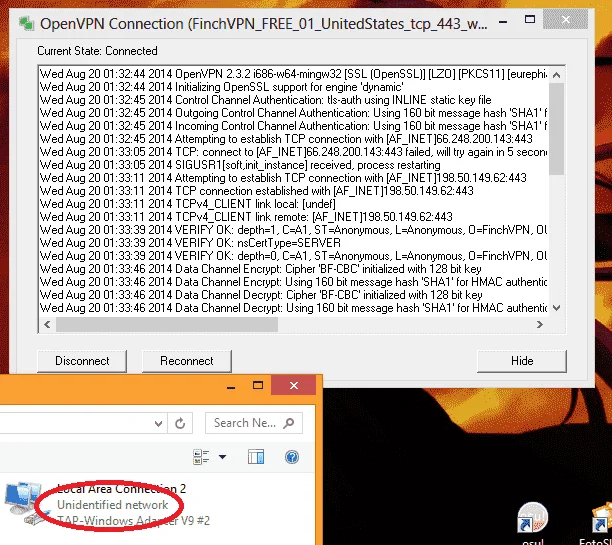Click 'Current State: Connected' status text
The width and height of the screenshot is (612, 545).
click(x=97, y=51)
